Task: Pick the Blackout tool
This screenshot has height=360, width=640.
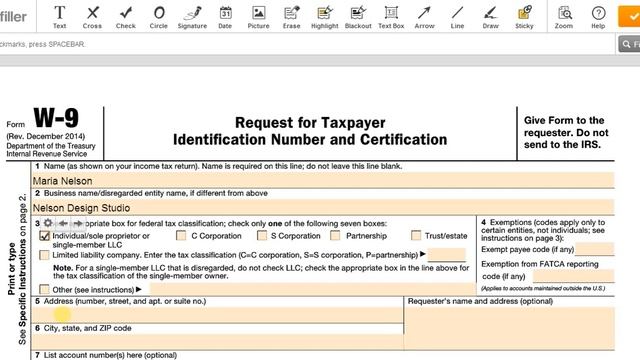Action: (358, 17)
